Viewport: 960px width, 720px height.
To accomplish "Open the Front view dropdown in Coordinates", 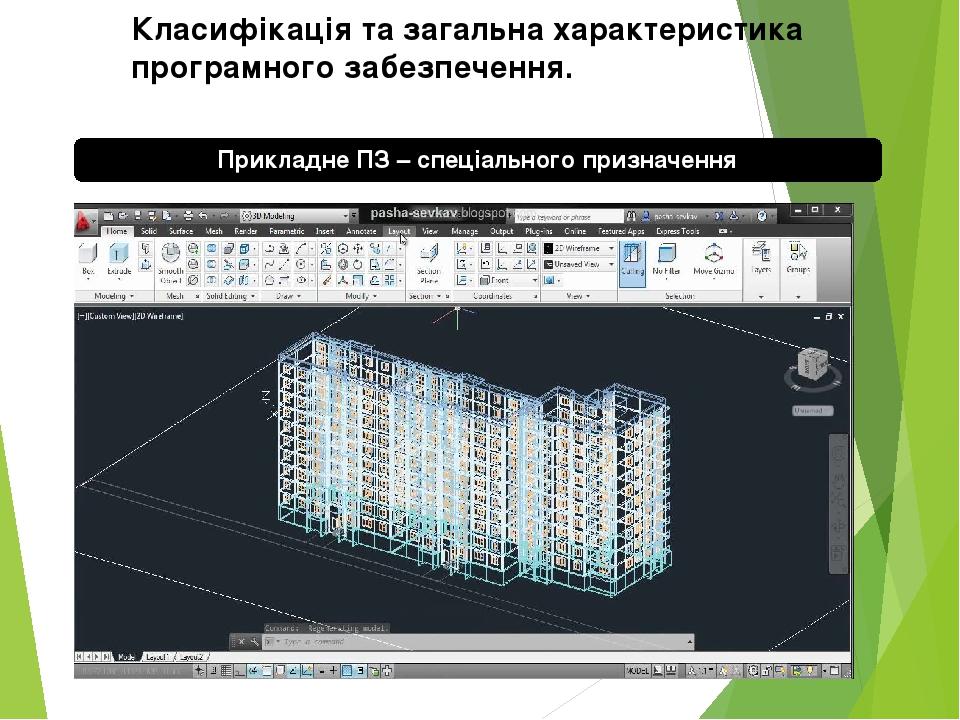I will [509, 280].
